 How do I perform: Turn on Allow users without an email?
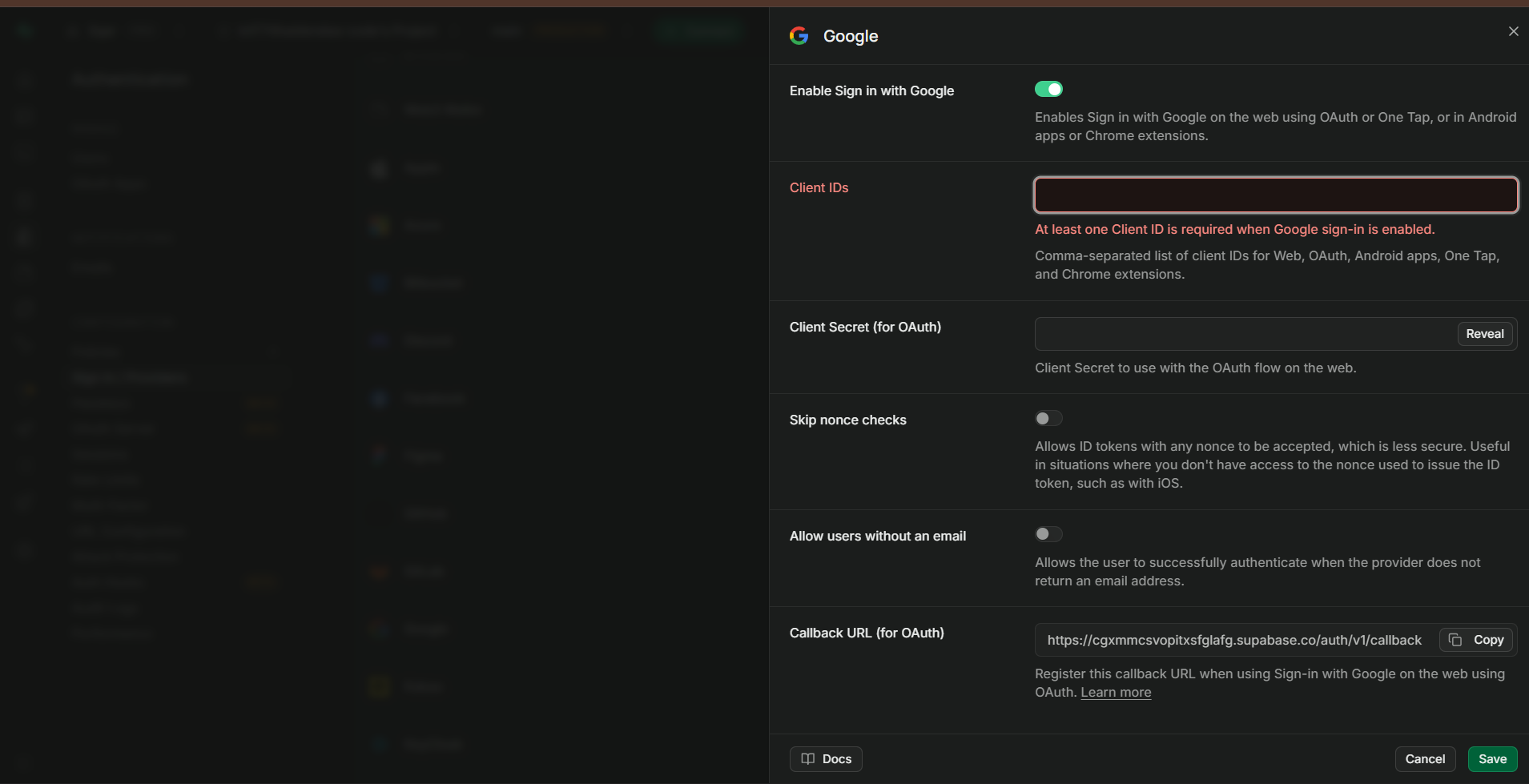click(1048, 534)
